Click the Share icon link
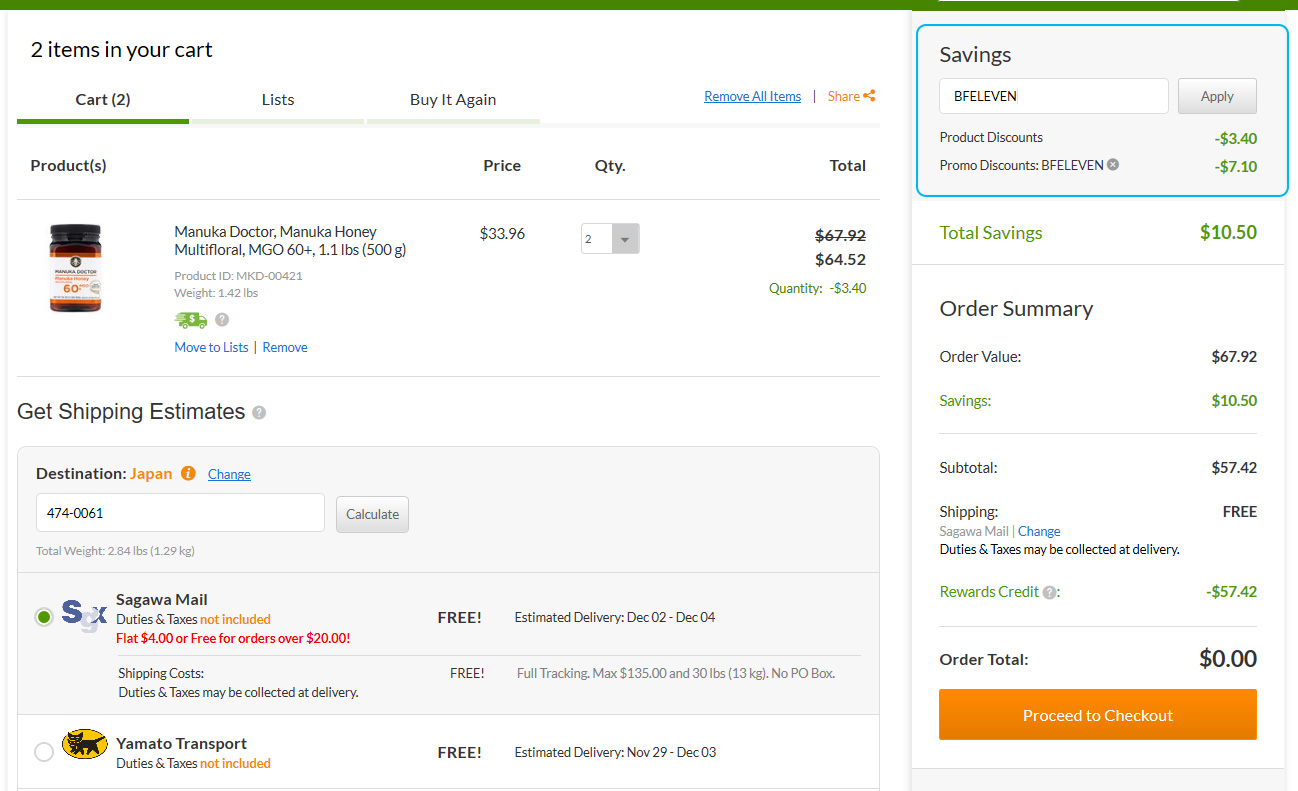 (852, 96)
